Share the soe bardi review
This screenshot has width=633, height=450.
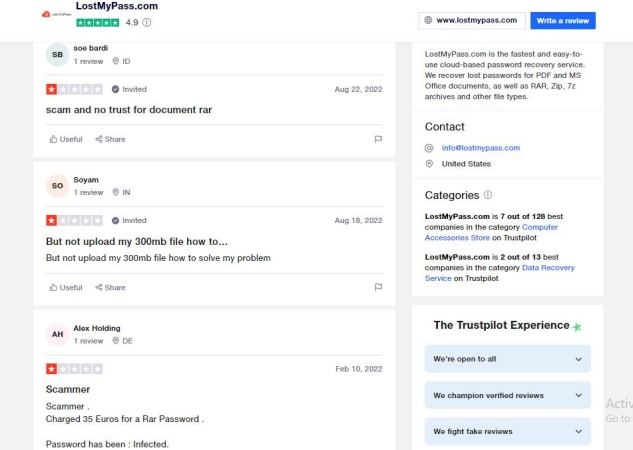click(x=110, y=139)
